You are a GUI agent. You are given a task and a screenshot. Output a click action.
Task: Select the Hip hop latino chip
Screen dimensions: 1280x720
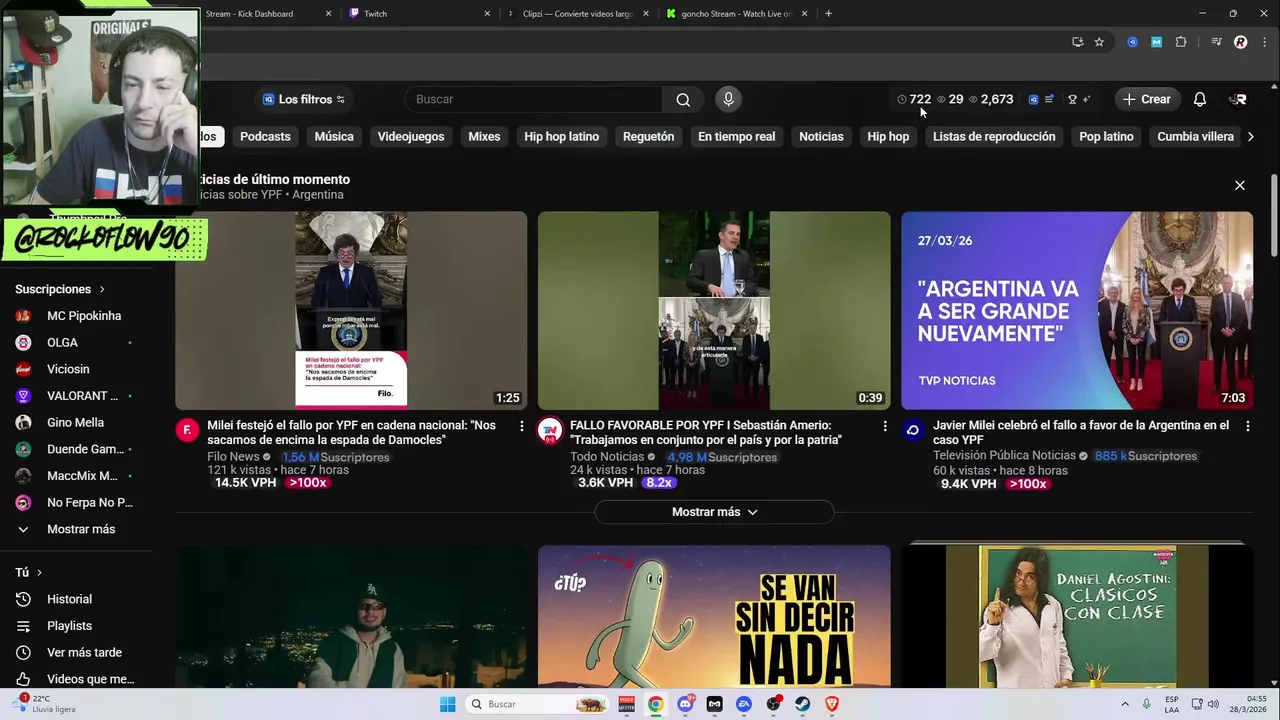pyautogui.click(x=562, y=136)
